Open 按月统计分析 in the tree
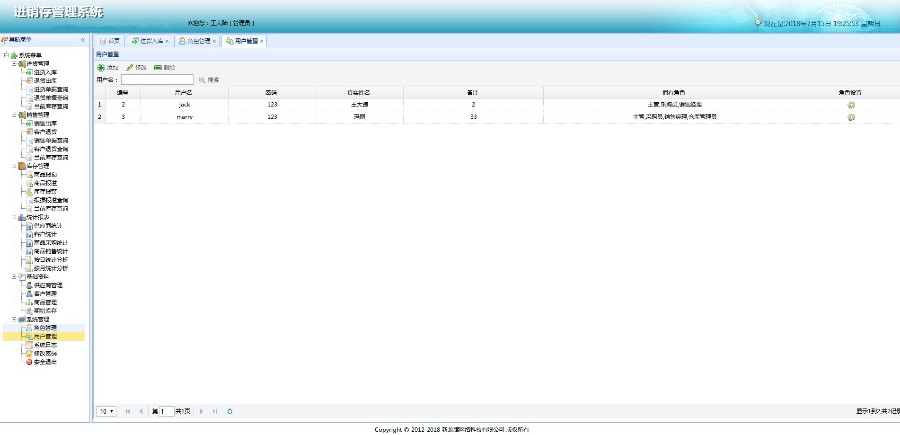The height and width of the screenshot is (435, 900). [51, 268]
